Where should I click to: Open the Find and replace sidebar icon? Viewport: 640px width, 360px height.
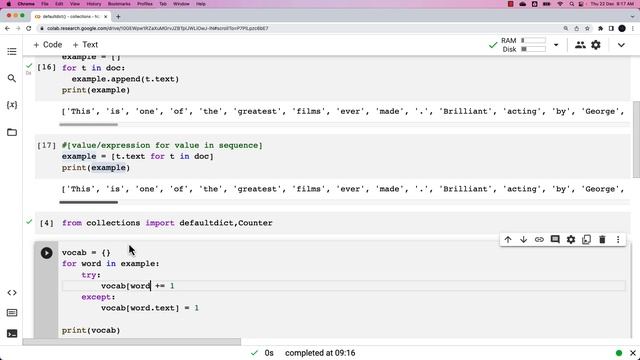coord(12,78)
